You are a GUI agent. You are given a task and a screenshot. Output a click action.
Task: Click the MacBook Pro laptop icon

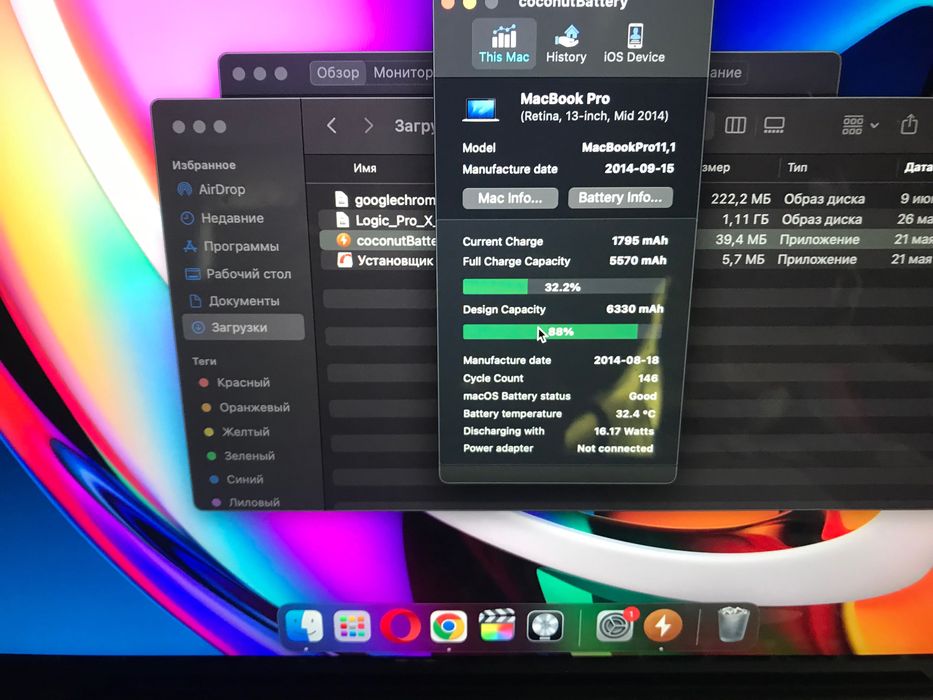[x=481, y=110]
